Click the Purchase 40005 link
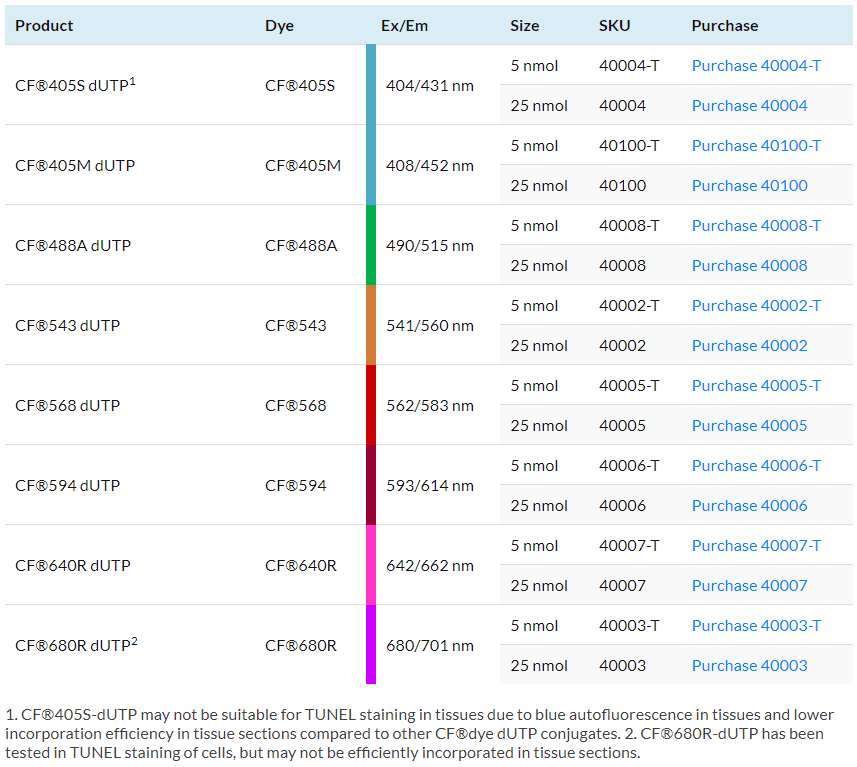 749,426
